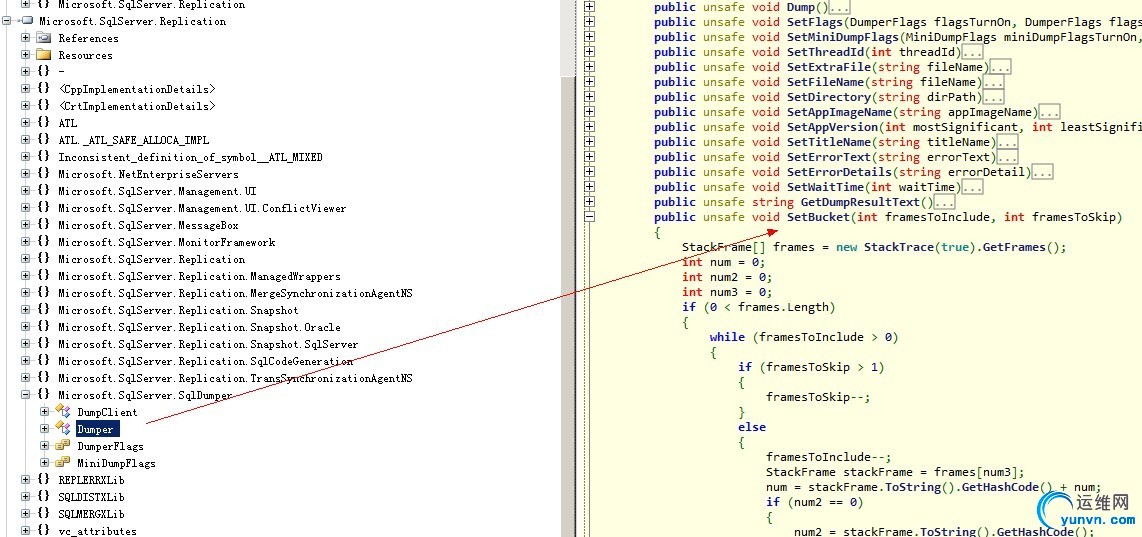Collapse the Microsoft.SqlServer.SqlDumper namespace node
Screen dimensions: 1142x537
25,395
